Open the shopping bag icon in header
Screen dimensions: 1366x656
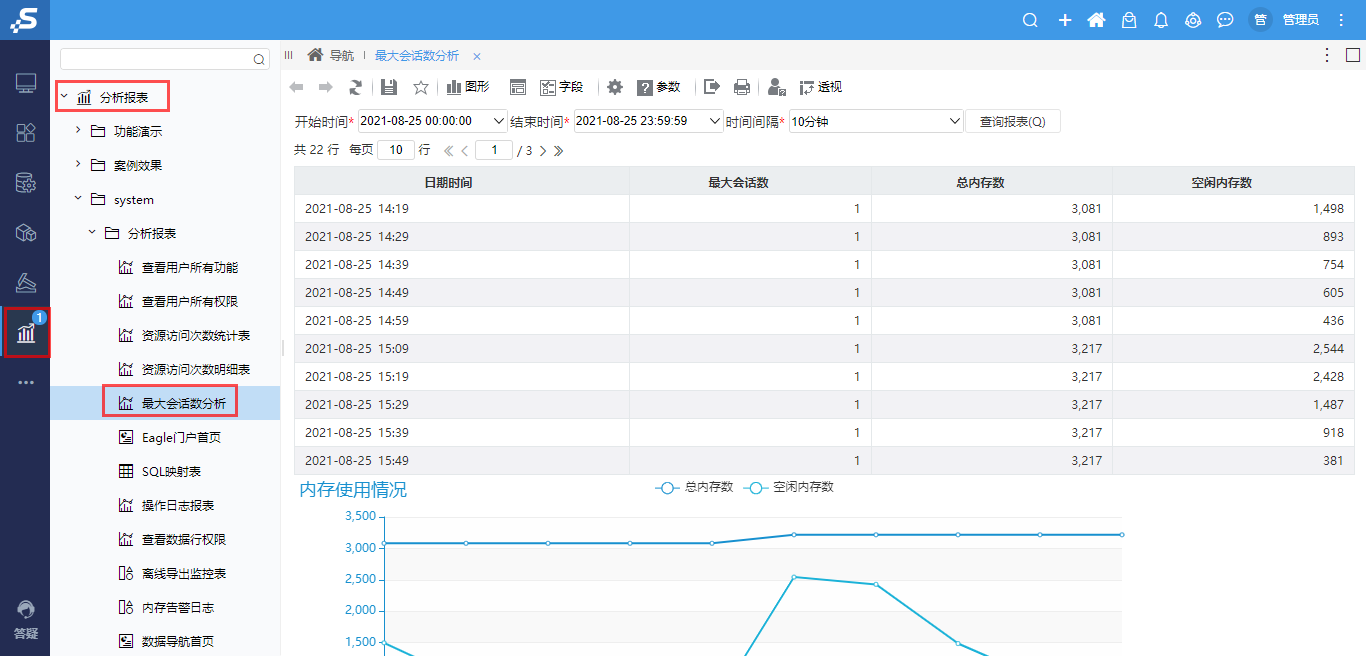(x=1129, y=20)
